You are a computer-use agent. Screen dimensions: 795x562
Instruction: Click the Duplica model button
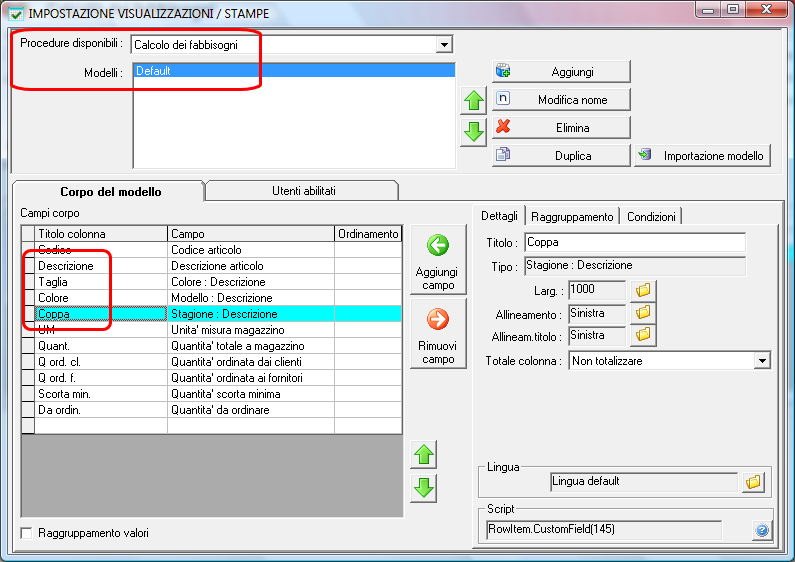click(x=561, y=155)
